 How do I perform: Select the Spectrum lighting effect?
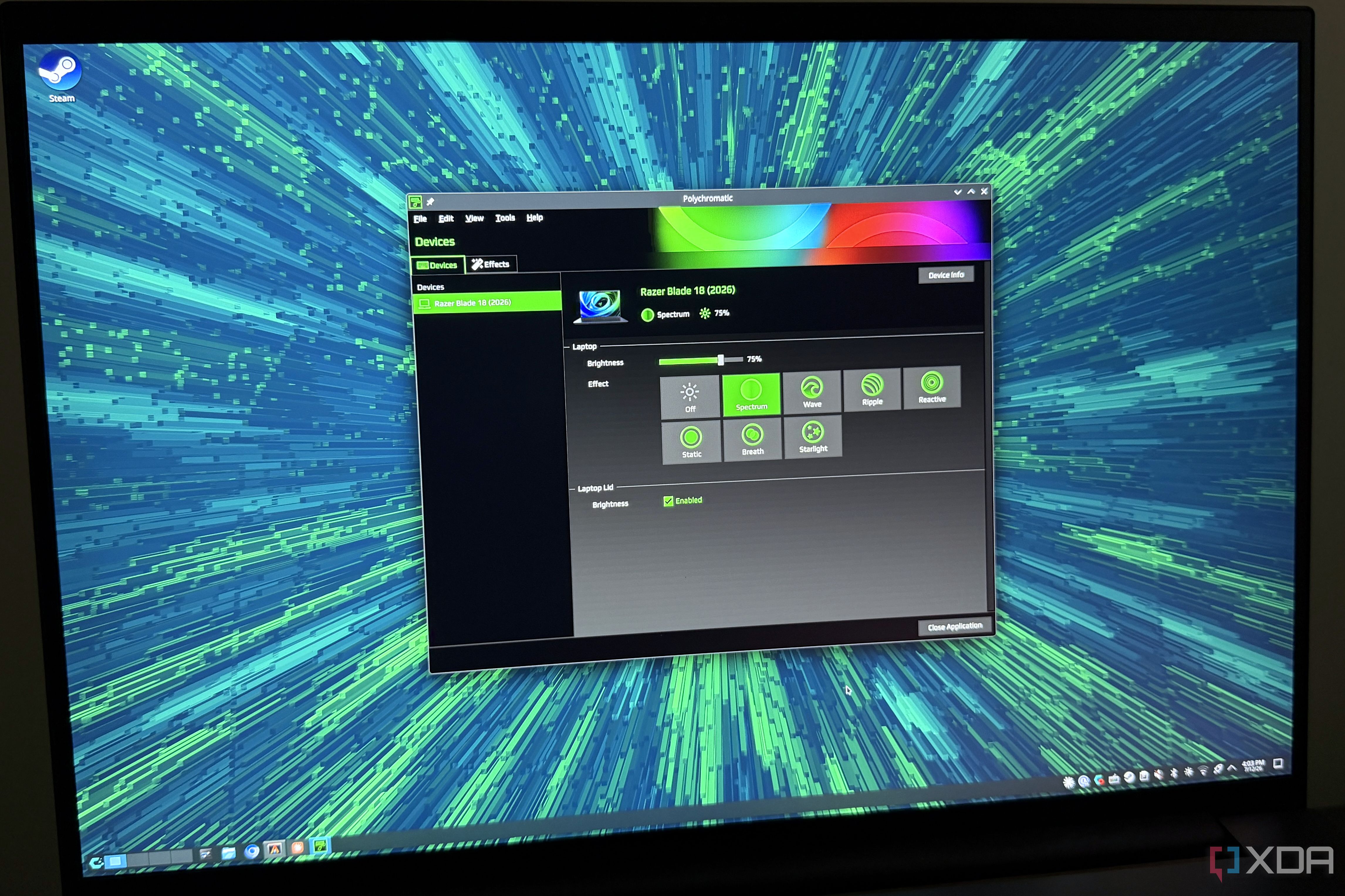[x=751, y=394]
